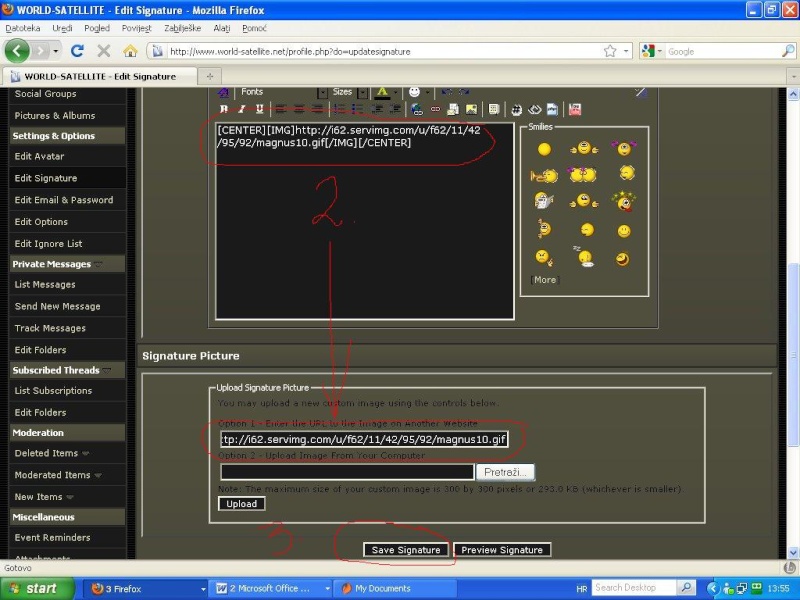Click the Insert Email Link icon

click(x=453, y=109)
